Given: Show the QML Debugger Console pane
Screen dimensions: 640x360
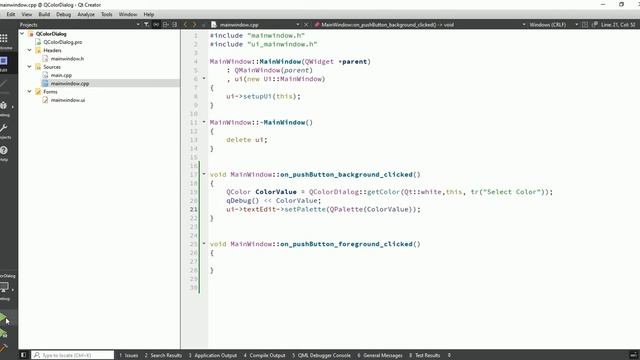Looking at the screenshot, I should (x=321, y=355).
